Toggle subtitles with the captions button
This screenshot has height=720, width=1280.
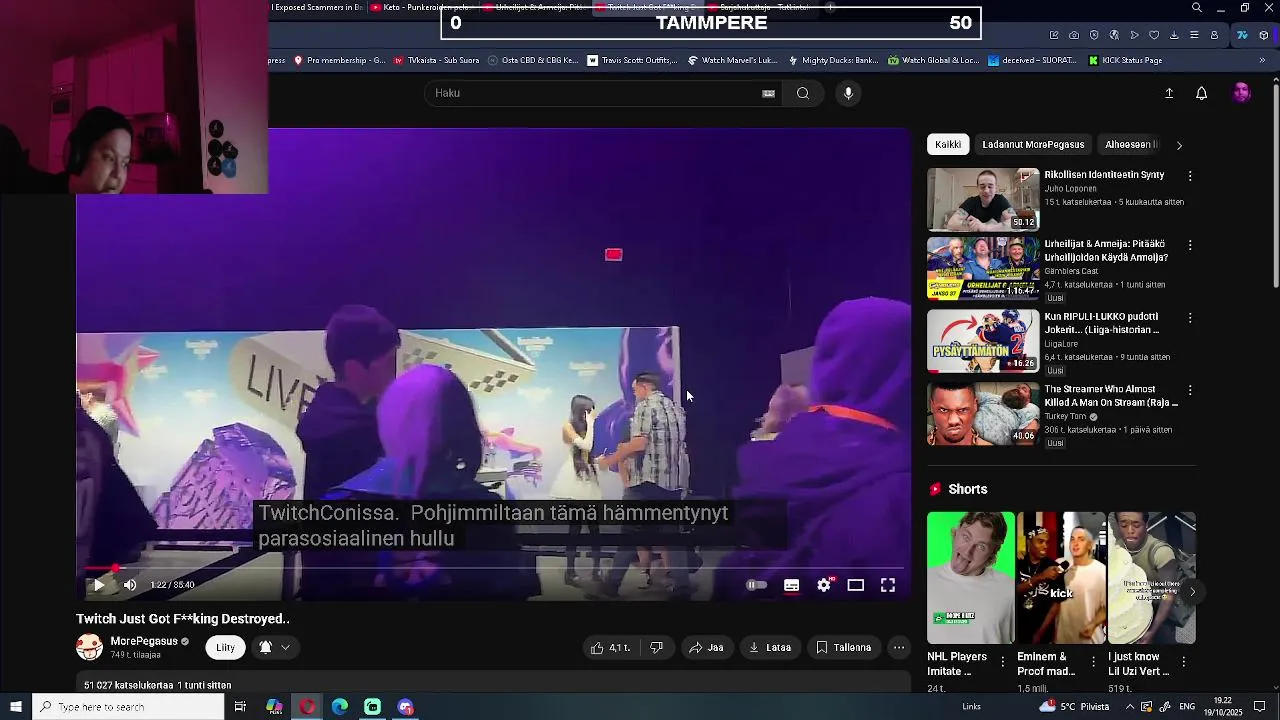(x=791, y=585)
